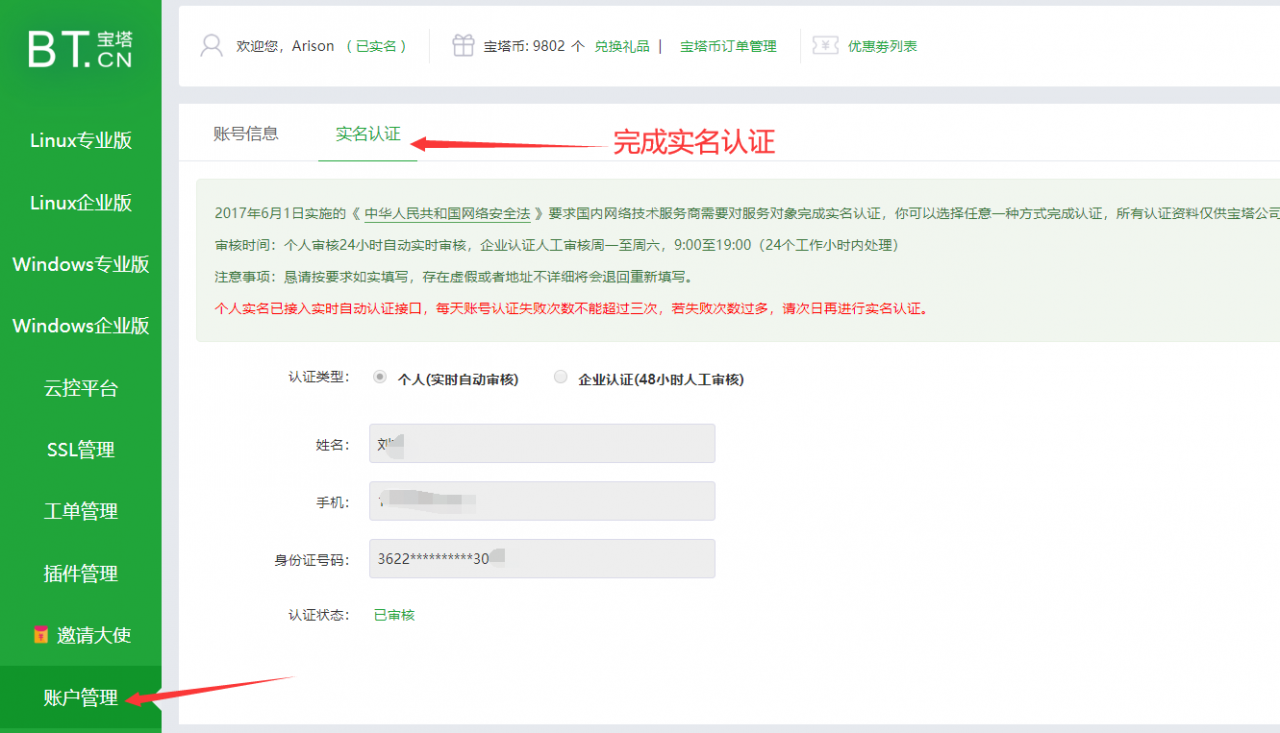Click the red 个人实名已接入 warning line
Image resolution: width=1280 pixels, height=733 pixels.
(571, 309)
